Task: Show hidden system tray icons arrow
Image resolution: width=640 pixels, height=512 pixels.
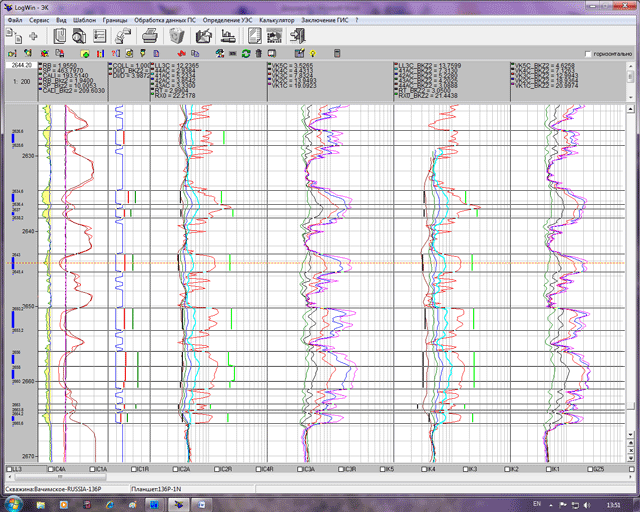Action: [551, 505]
